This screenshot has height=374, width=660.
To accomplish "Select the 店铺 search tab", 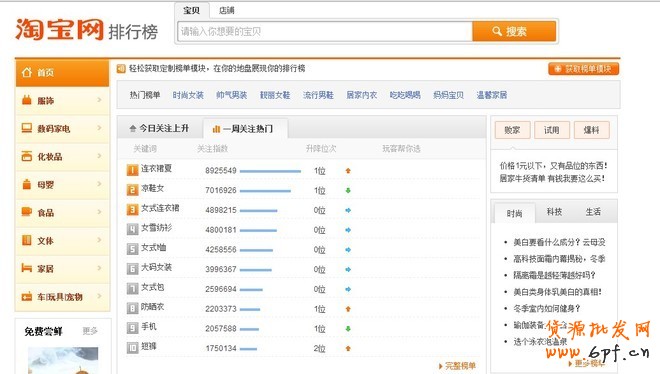I will [x=226, y=10].
